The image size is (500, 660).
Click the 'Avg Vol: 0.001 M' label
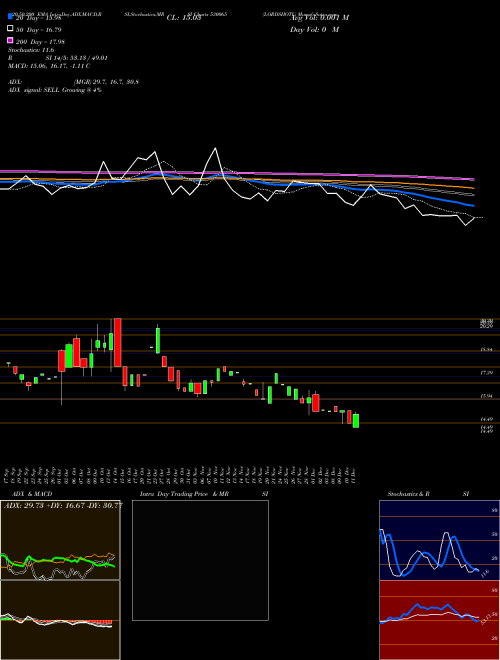pos(319,18)
